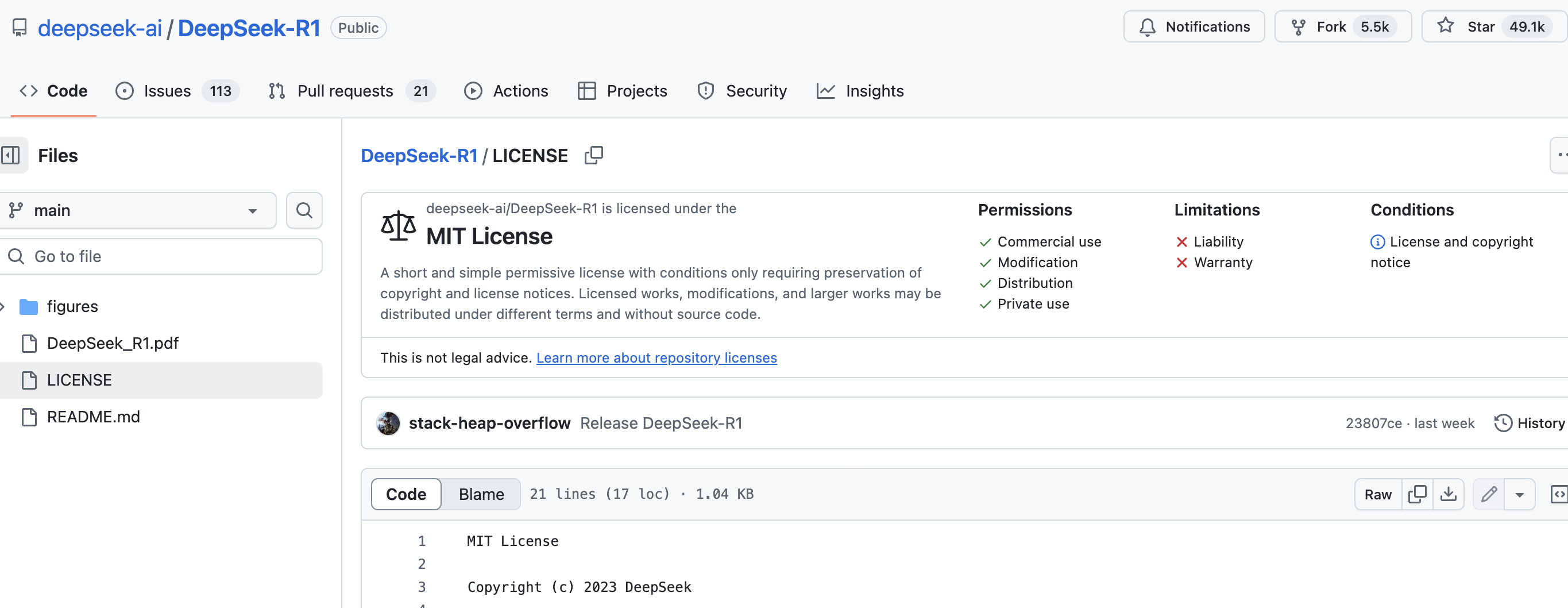Copy raw file contents icon
This screenshot has height=608, width=1568.
(1418, 495)
